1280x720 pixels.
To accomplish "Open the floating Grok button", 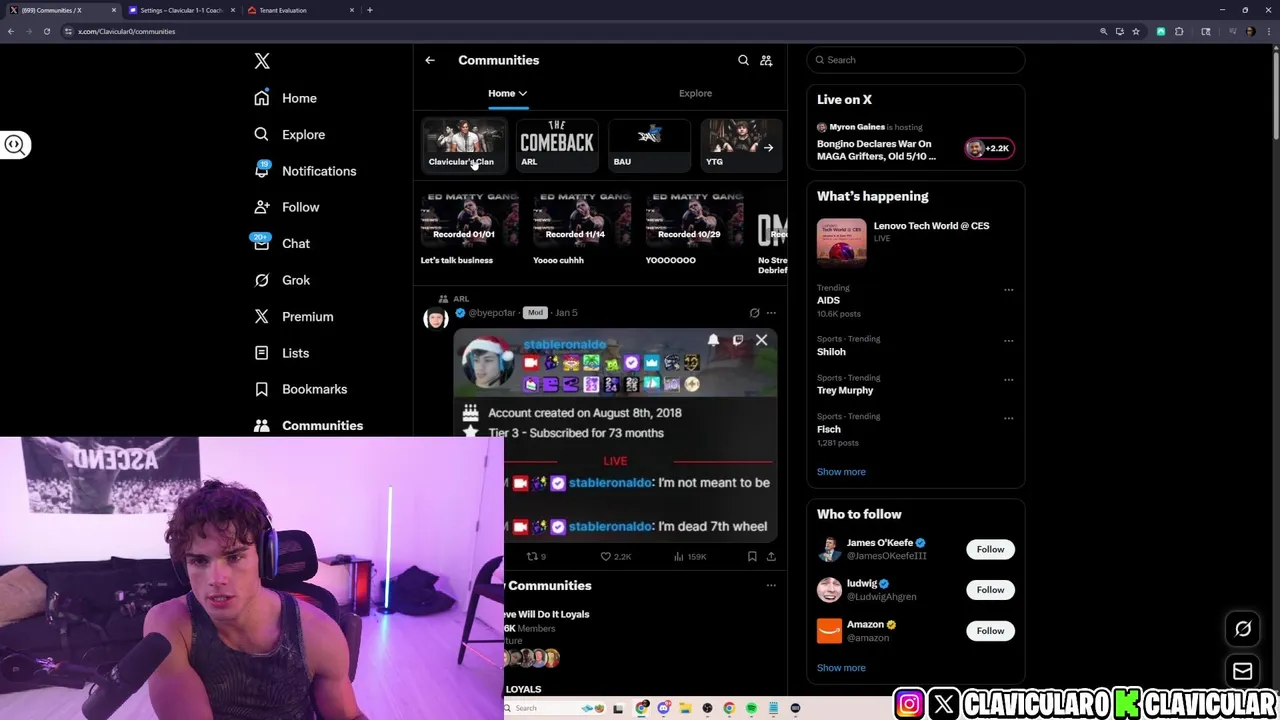I will coord(1243,629).
